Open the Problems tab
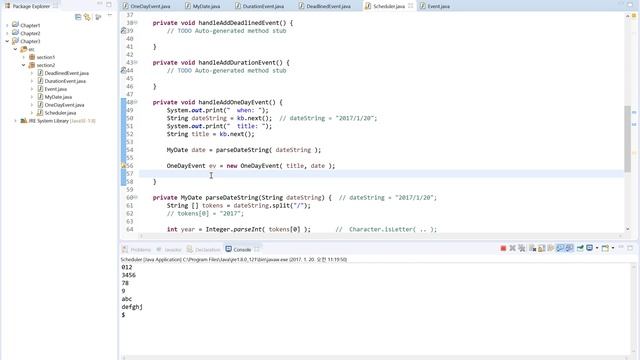The width and height of the screenshot is (640, 360). (137, 249)
